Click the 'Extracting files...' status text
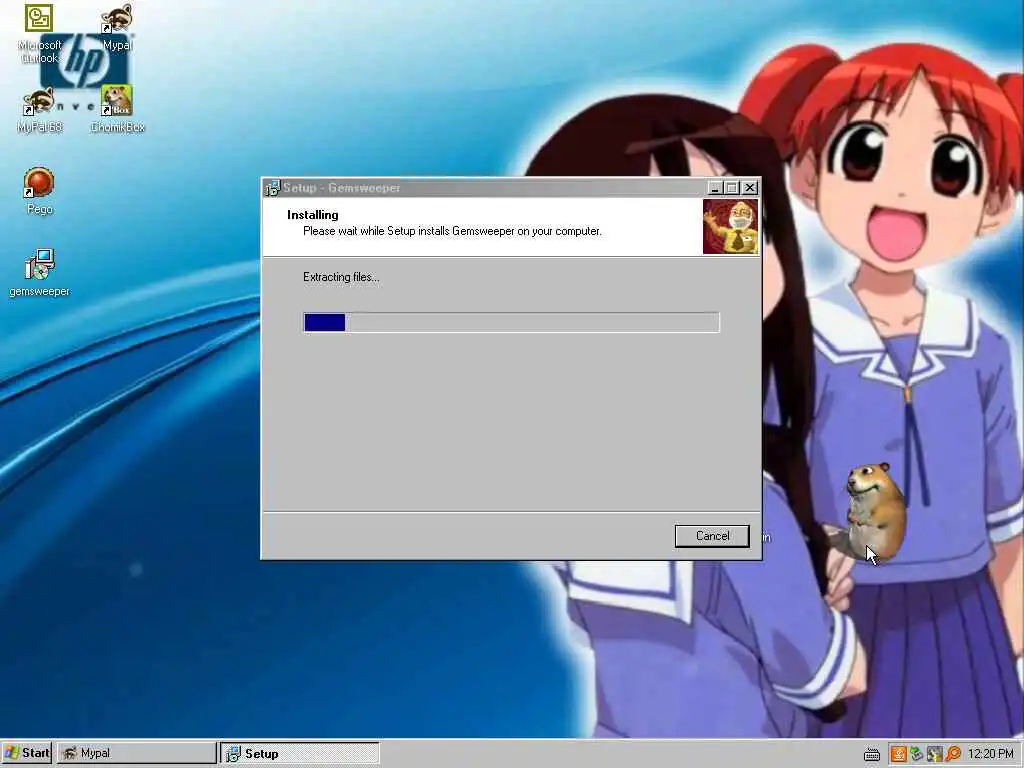Image resolution: width=1024 pixels, height=768 pixels. (x=341, y=277)
